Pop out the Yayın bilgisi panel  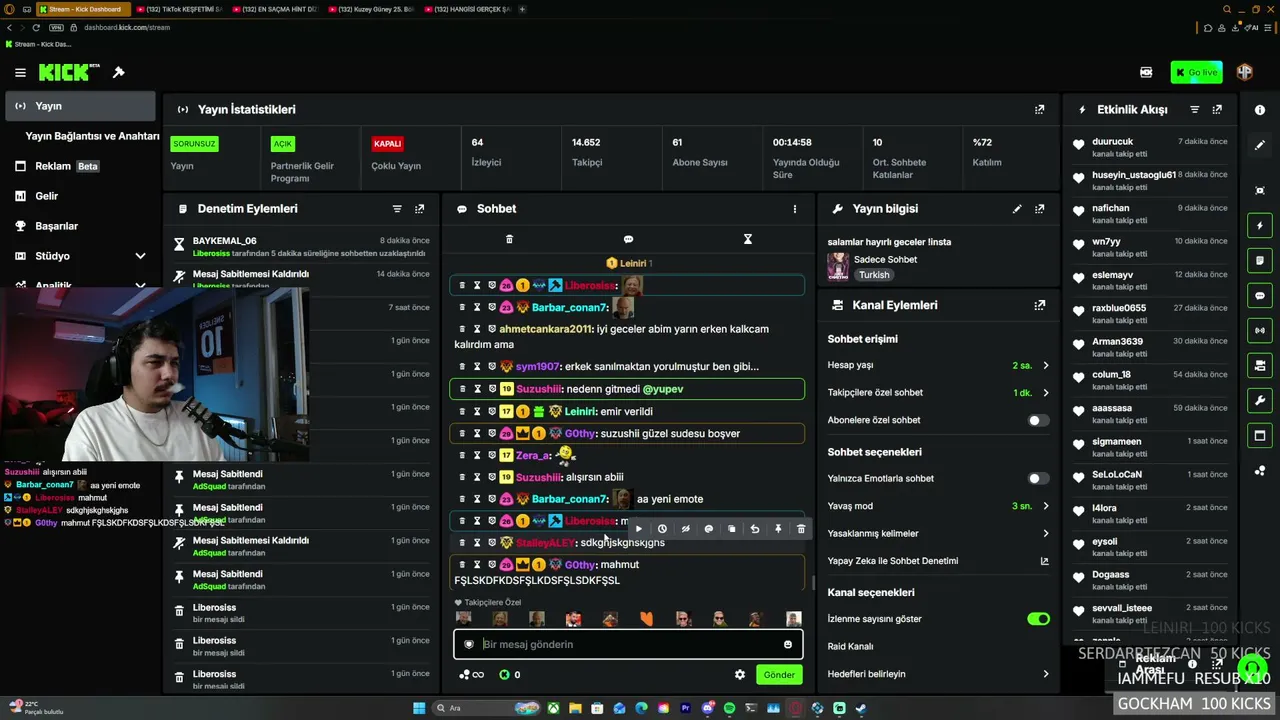(1040, 209)
